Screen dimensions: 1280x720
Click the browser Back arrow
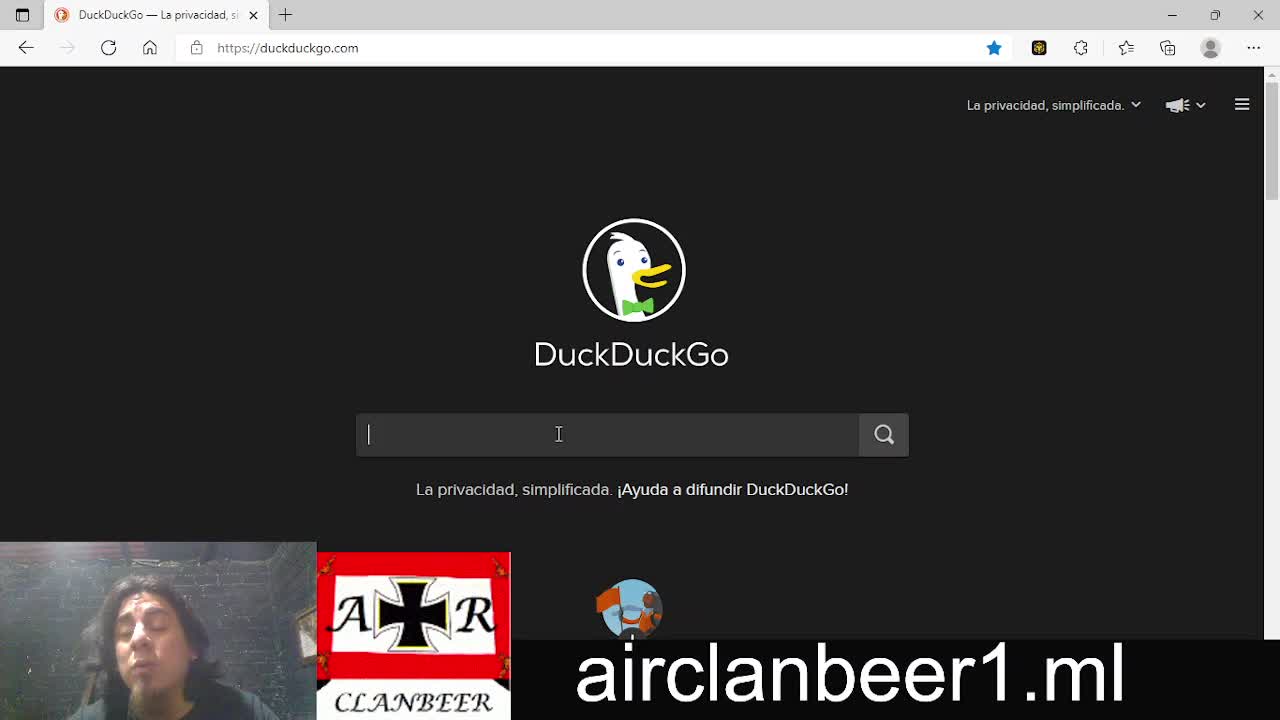(x=26, y=48)
